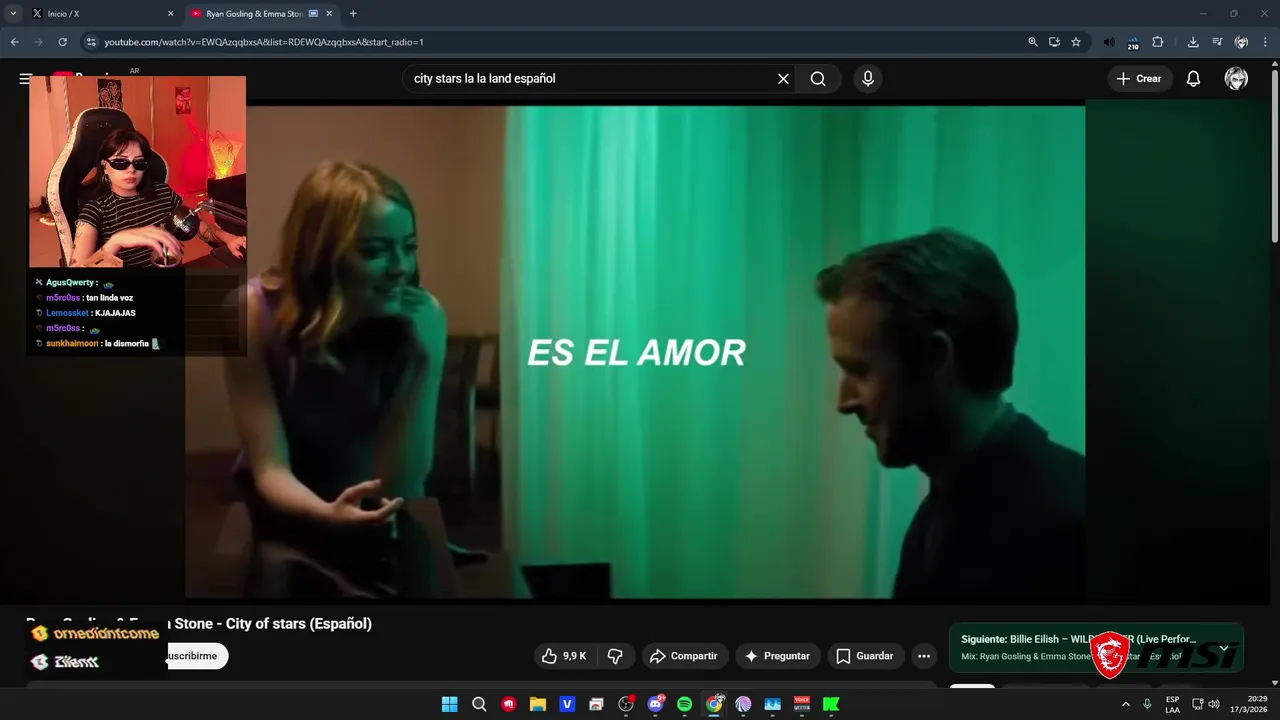Open Kick app from taskbar

pyautogui.click(x=831, y=704)
